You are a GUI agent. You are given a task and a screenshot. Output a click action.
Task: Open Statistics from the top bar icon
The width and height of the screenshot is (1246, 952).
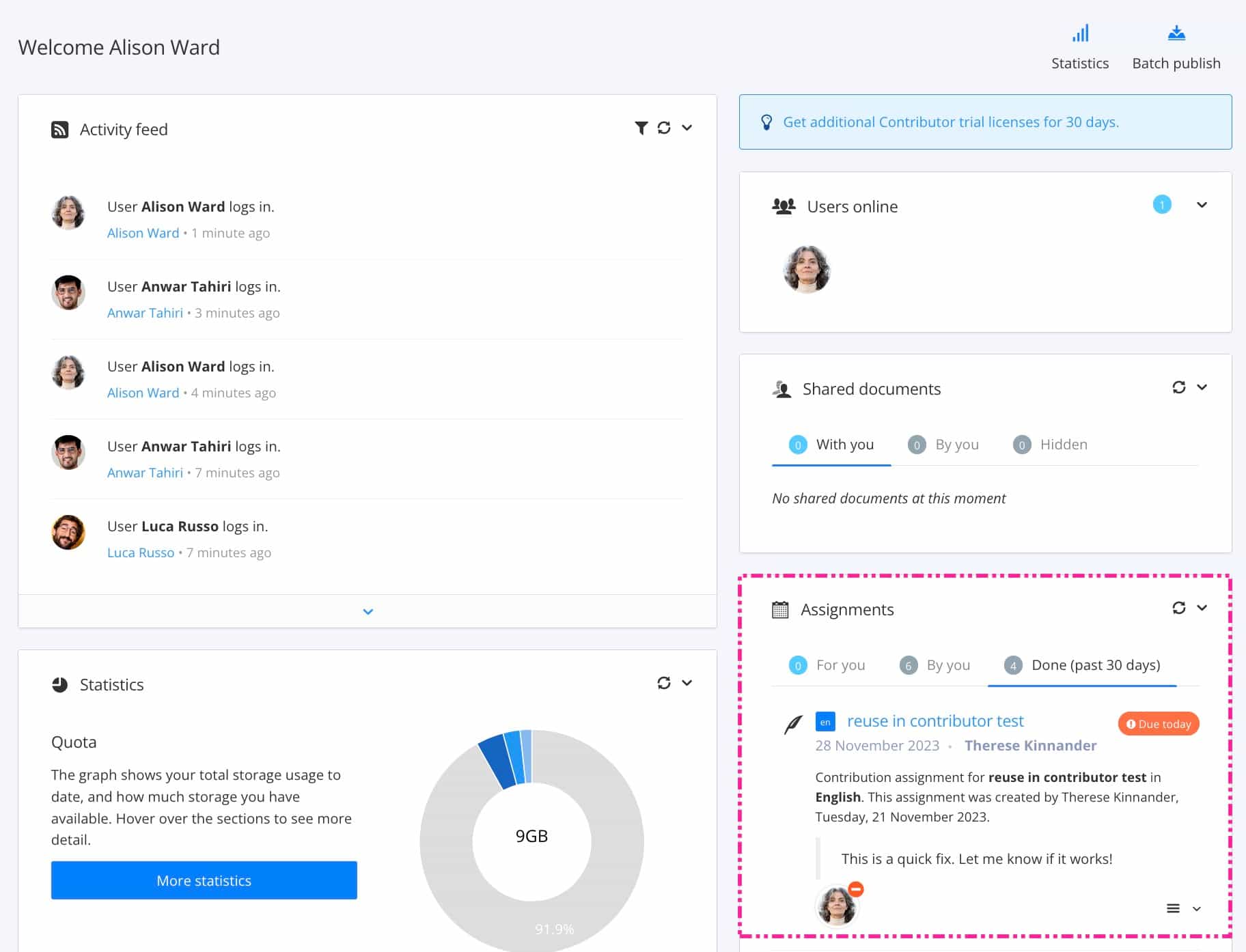(1079, 34)
